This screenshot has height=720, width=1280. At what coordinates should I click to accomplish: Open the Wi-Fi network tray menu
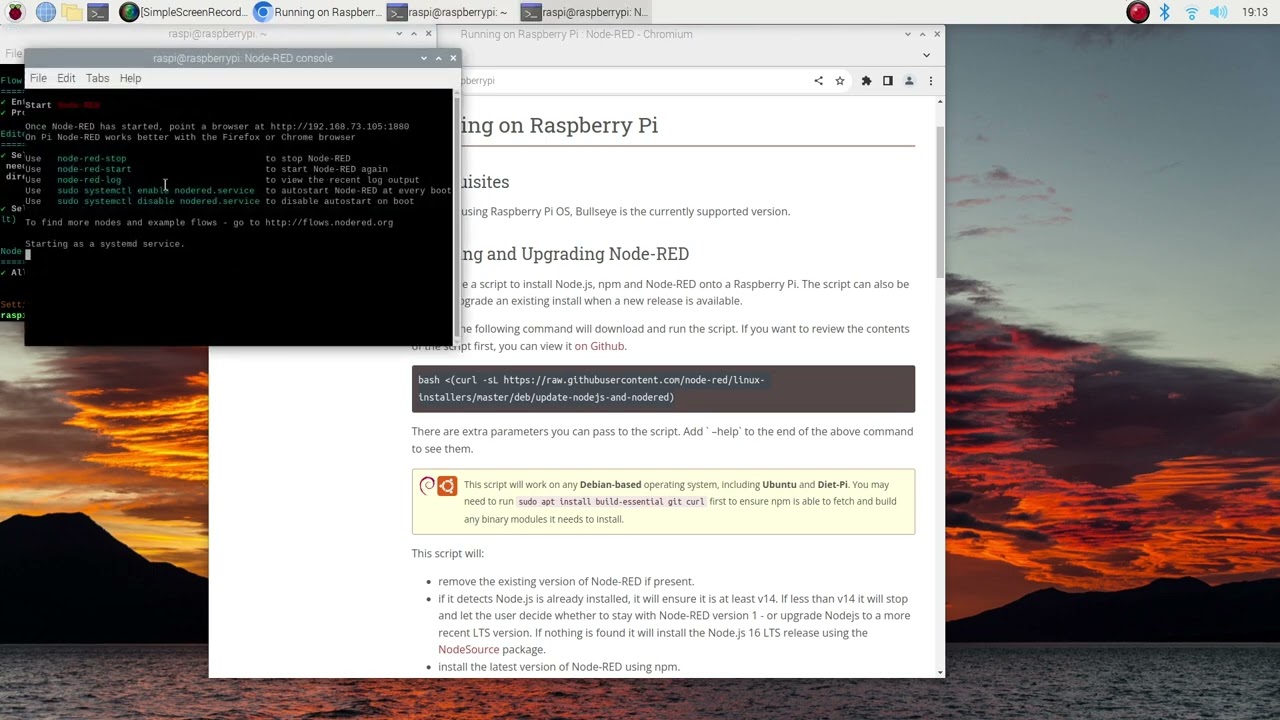[1191, 12]
